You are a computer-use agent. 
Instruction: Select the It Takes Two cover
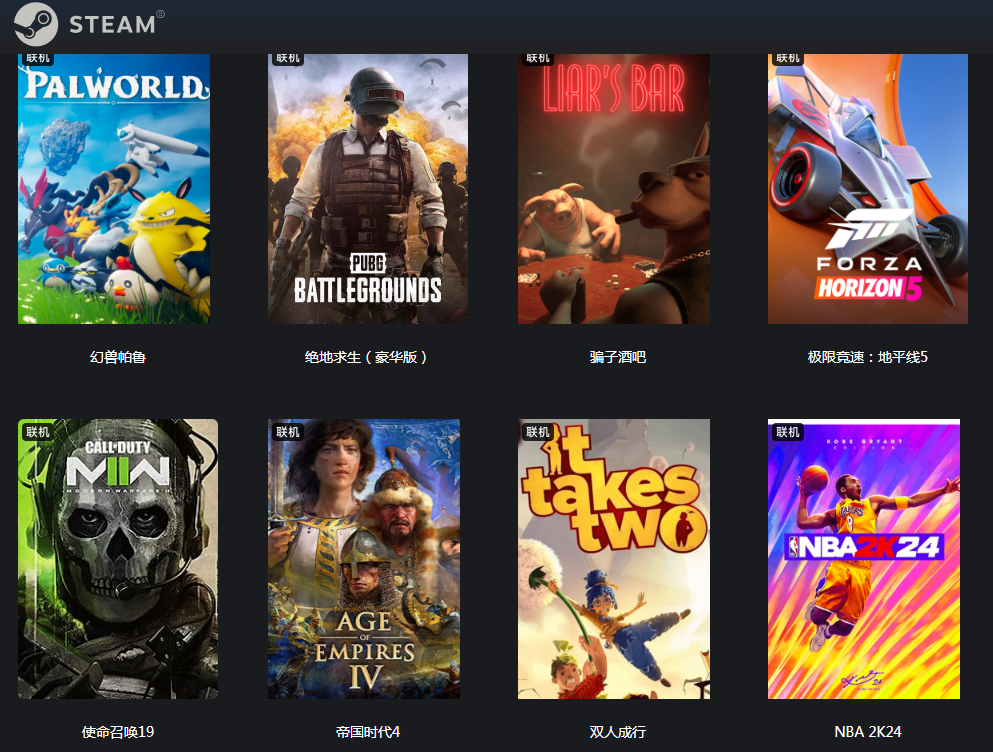(x=614, y=559)
